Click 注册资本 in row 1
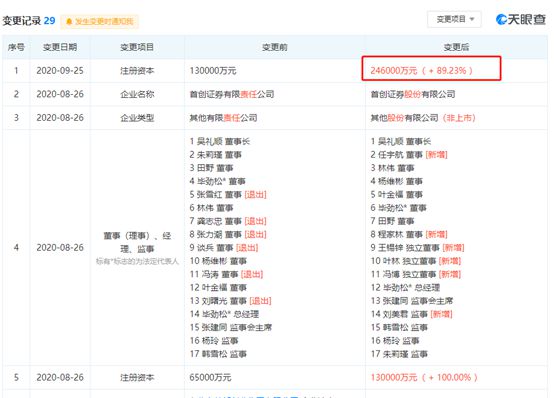The height and width of the screenshot is (398, 554). (x=137, y=71)
